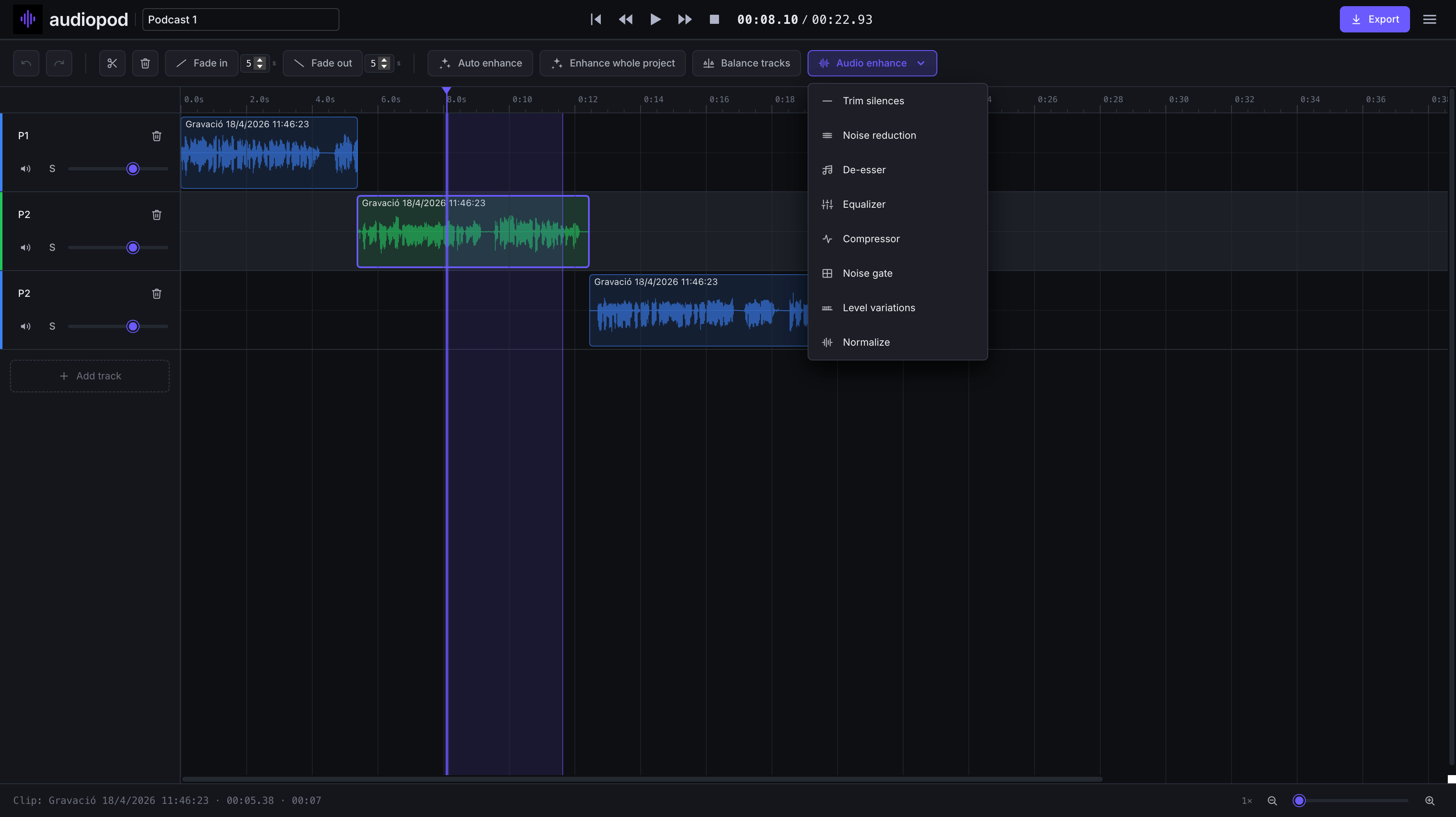Select the blue clip on P1

(269, 153)
